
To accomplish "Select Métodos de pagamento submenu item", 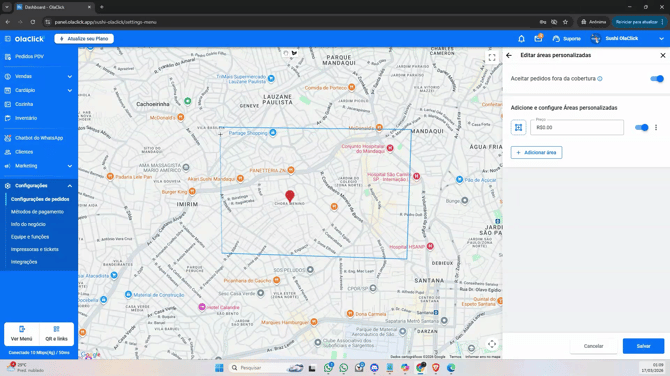I will pos(37,212).
